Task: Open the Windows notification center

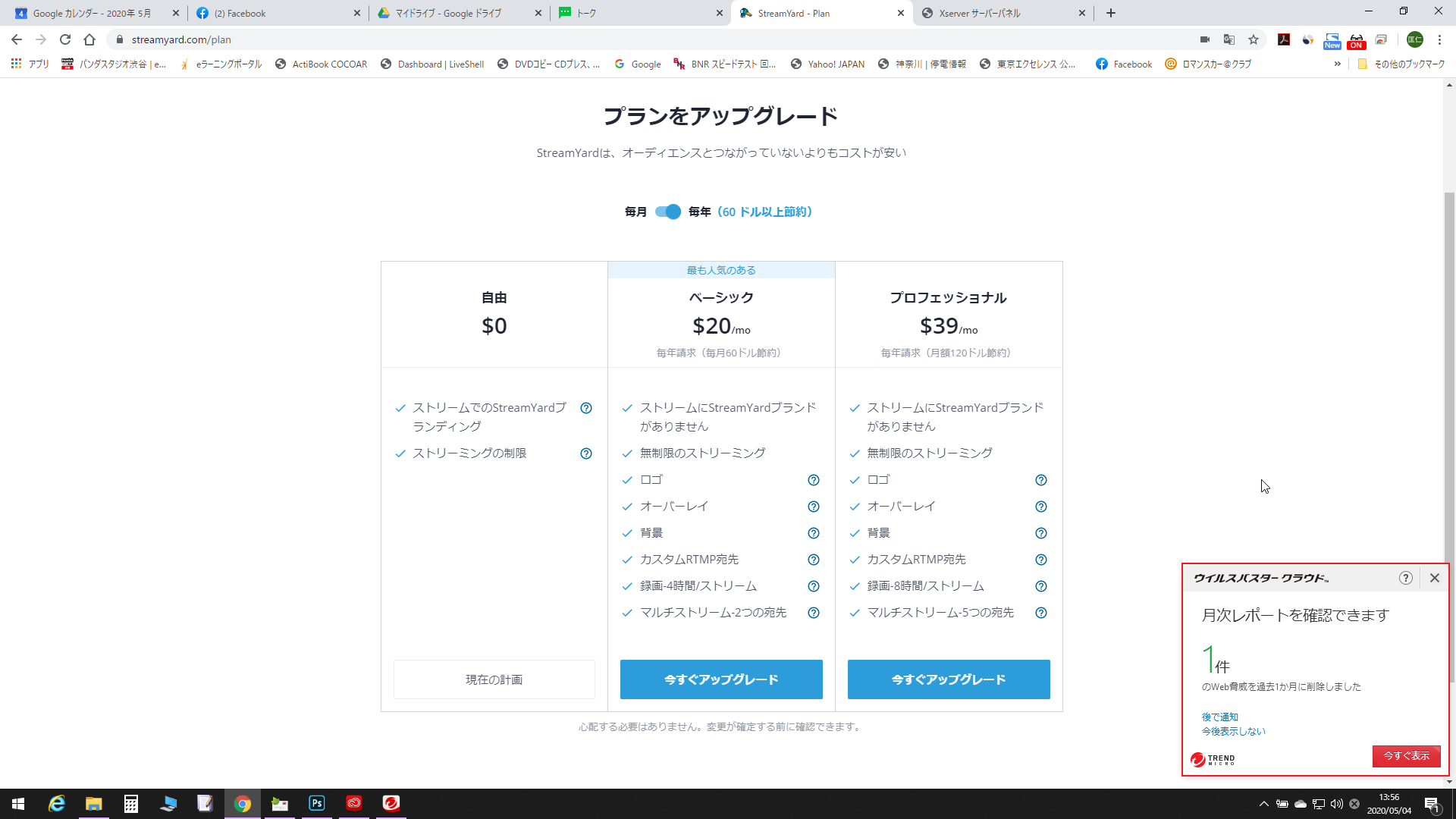Action: tap(1432, 804)
